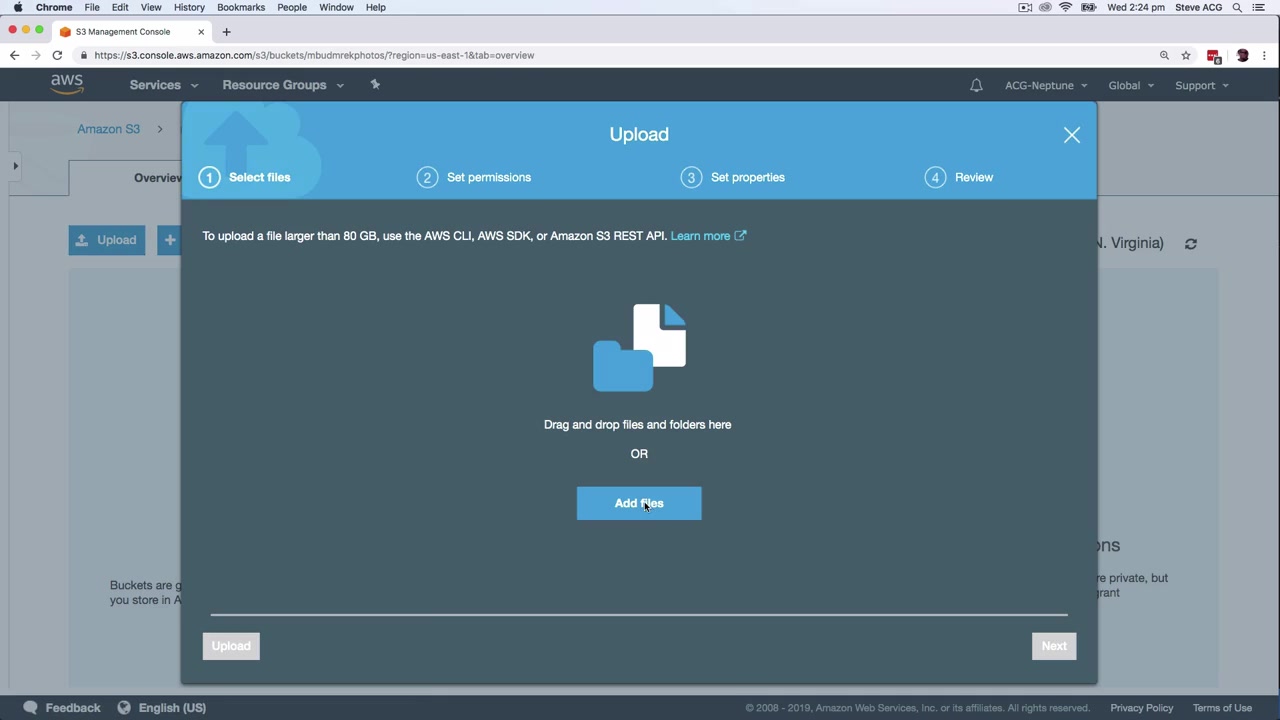
Task: Click the menu bar clock showing Wed 2:24 pm
Action: click(1136, 7)
